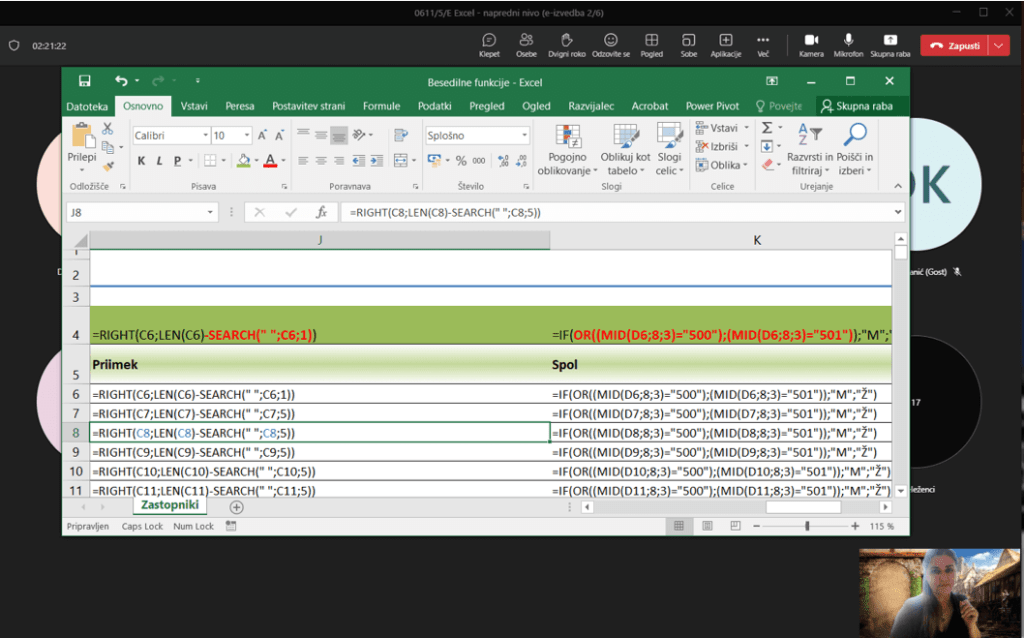Click the Poišči in izberi magnifier icon

pyautogui.click(x=855, y=135)
